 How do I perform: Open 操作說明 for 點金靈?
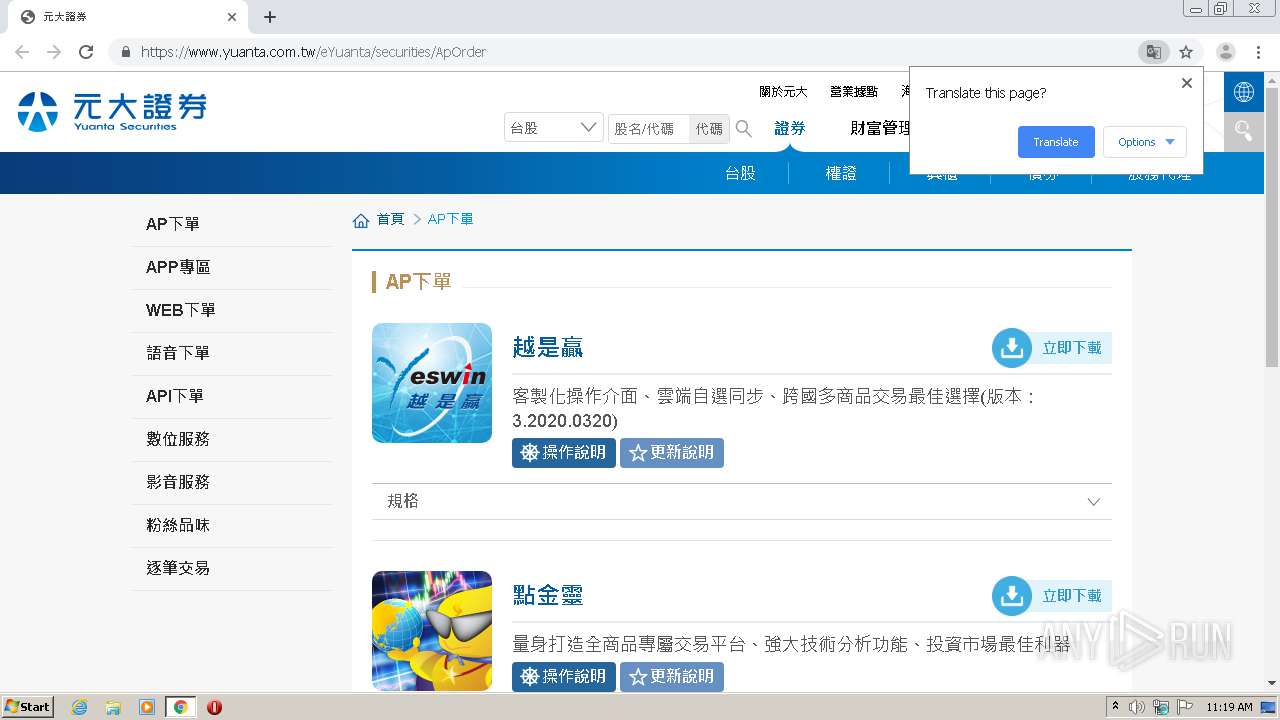click(564, 677)
